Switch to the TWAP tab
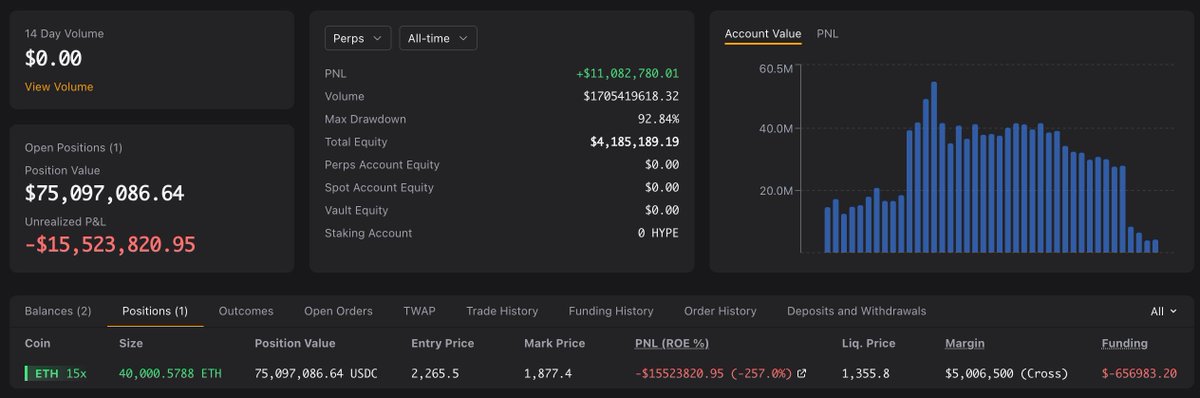1200x398 pixels. point(419,311)
